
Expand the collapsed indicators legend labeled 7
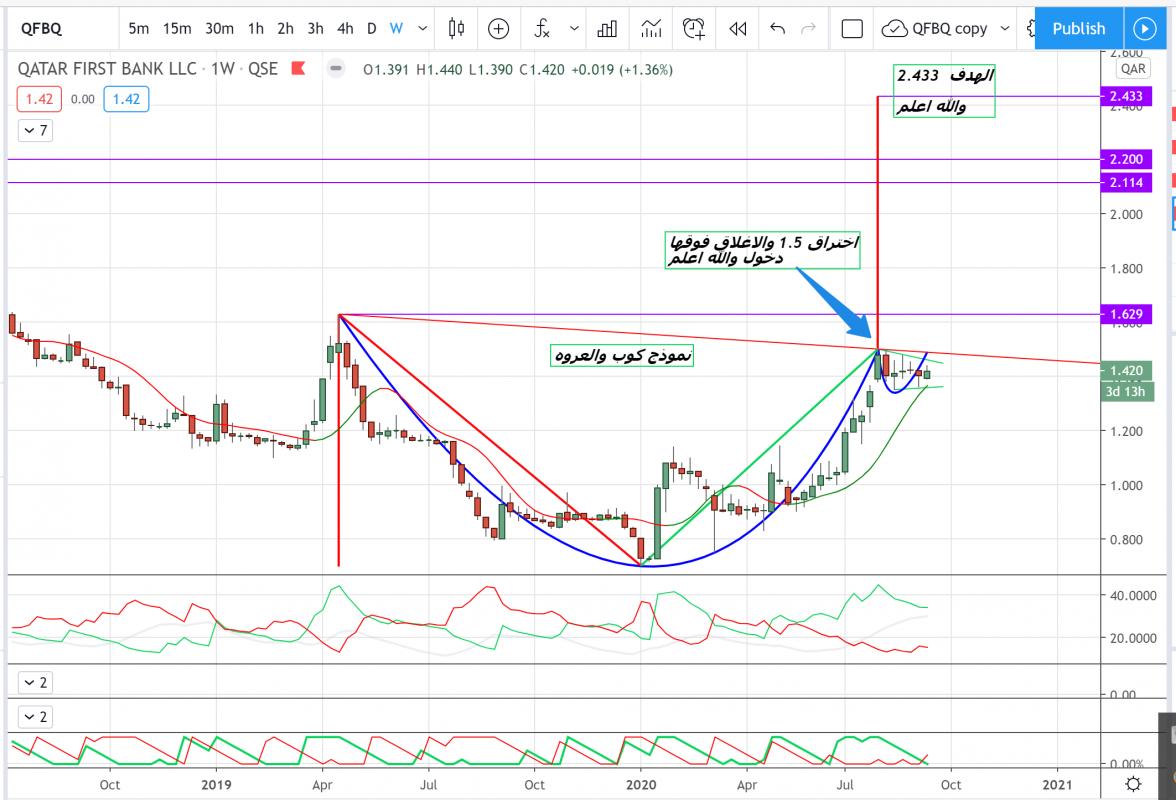pyautogui.click(x=35, y=130)
